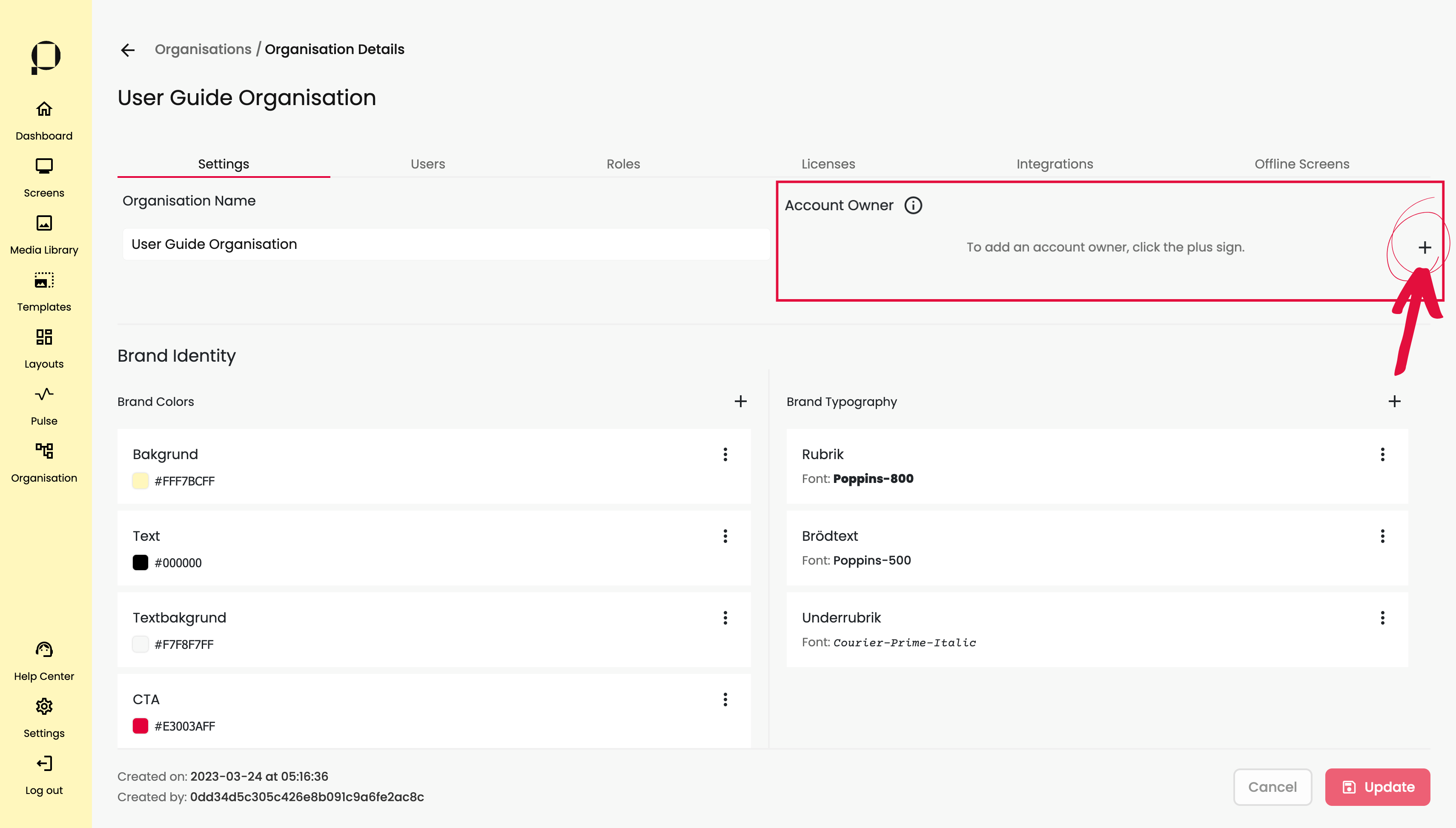Click the Cancel button

pyautogui.click(x=1272, y=787)
